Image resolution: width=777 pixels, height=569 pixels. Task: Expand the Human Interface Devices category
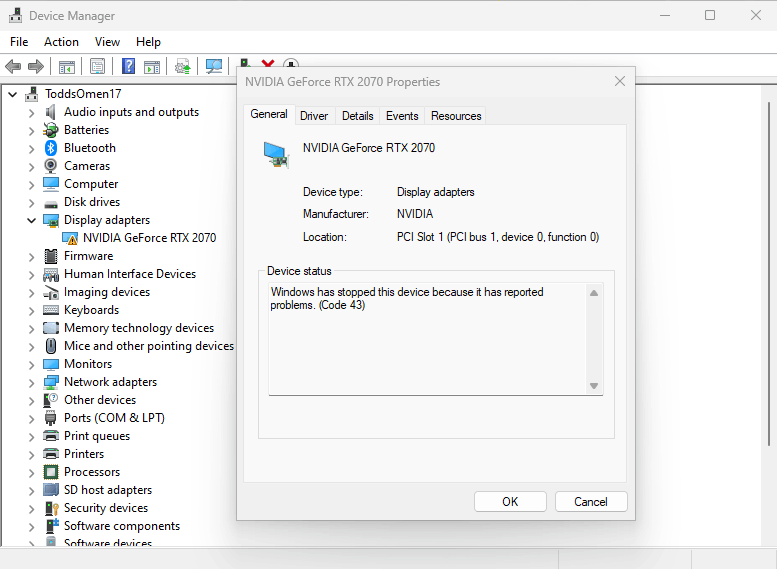31,275
